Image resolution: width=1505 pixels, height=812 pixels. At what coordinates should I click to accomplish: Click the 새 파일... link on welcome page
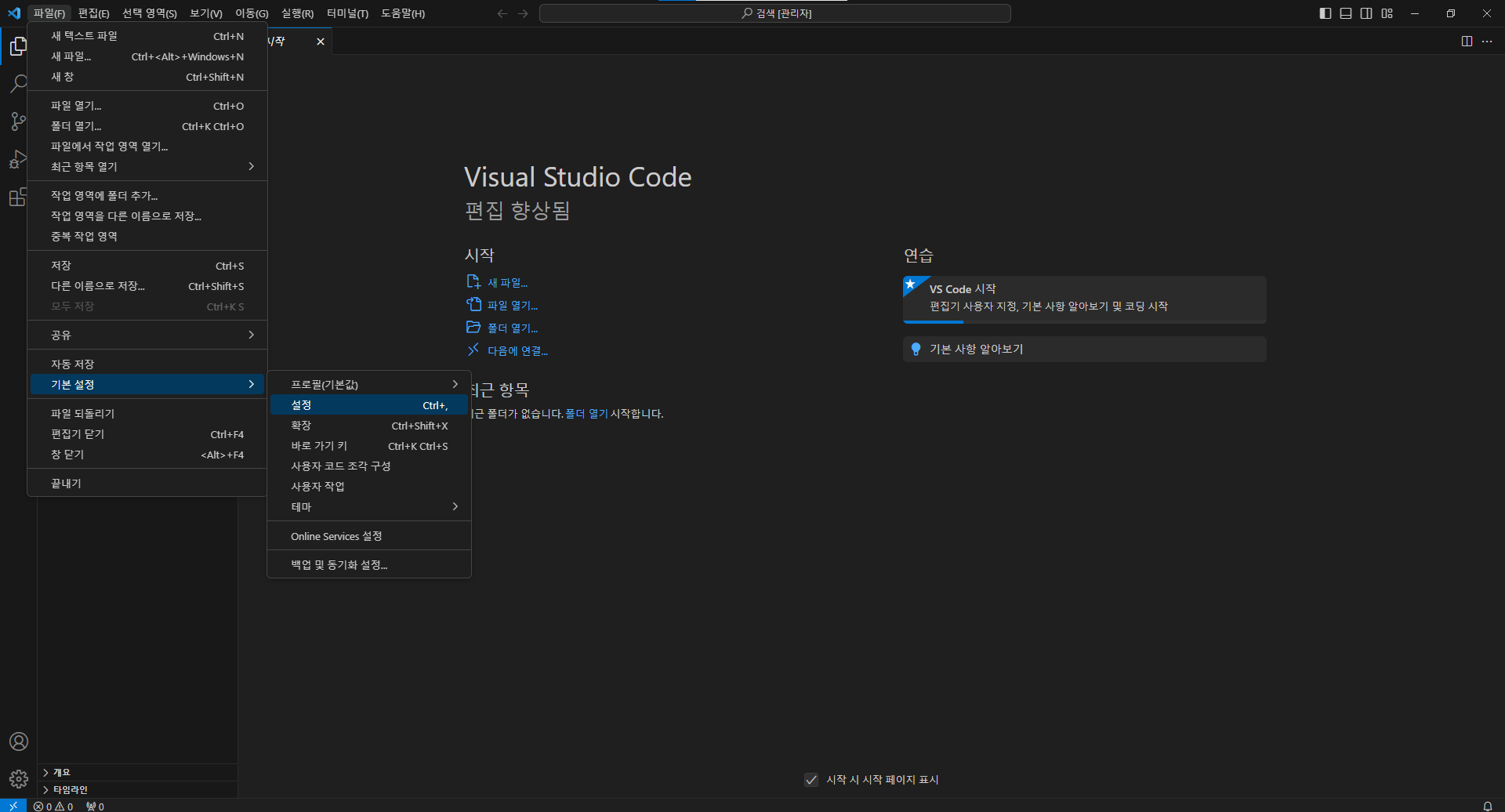[x=507, y=283]
